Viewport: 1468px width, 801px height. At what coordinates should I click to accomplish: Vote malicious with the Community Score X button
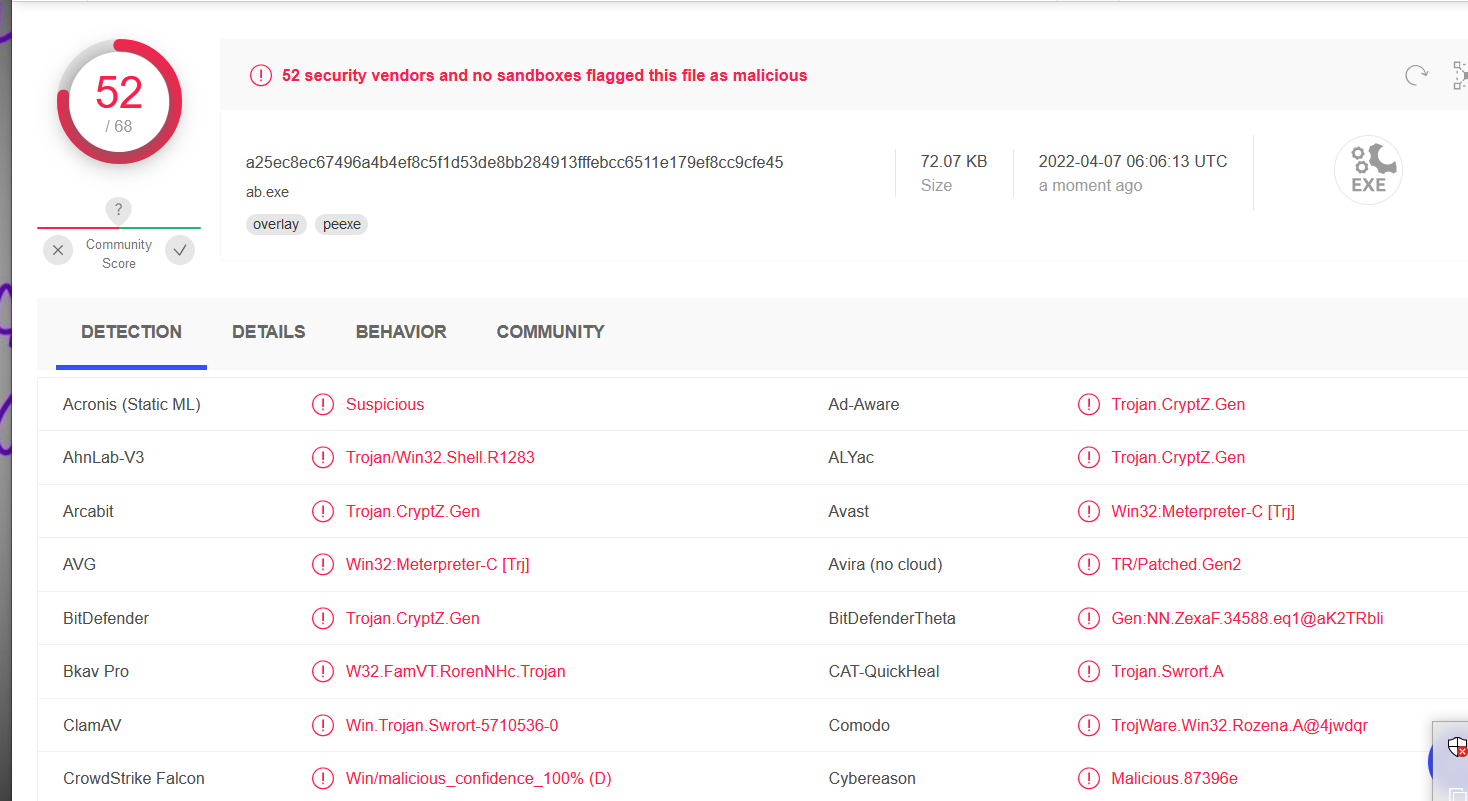click(58, 250)
